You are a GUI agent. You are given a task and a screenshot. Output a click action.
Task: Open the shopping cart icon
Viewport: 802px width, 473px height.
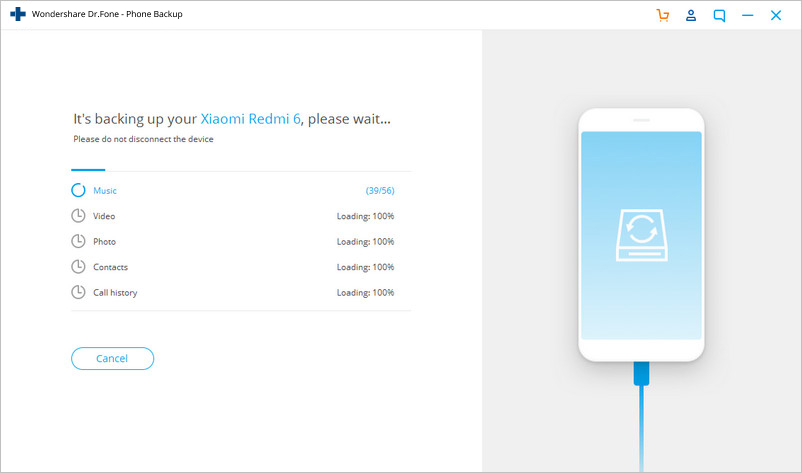(x=662, y=15)
